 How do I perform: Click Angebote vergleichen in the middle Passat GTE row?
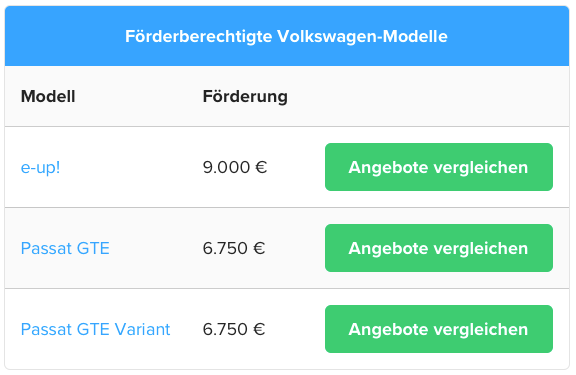(x=439, y=248)
